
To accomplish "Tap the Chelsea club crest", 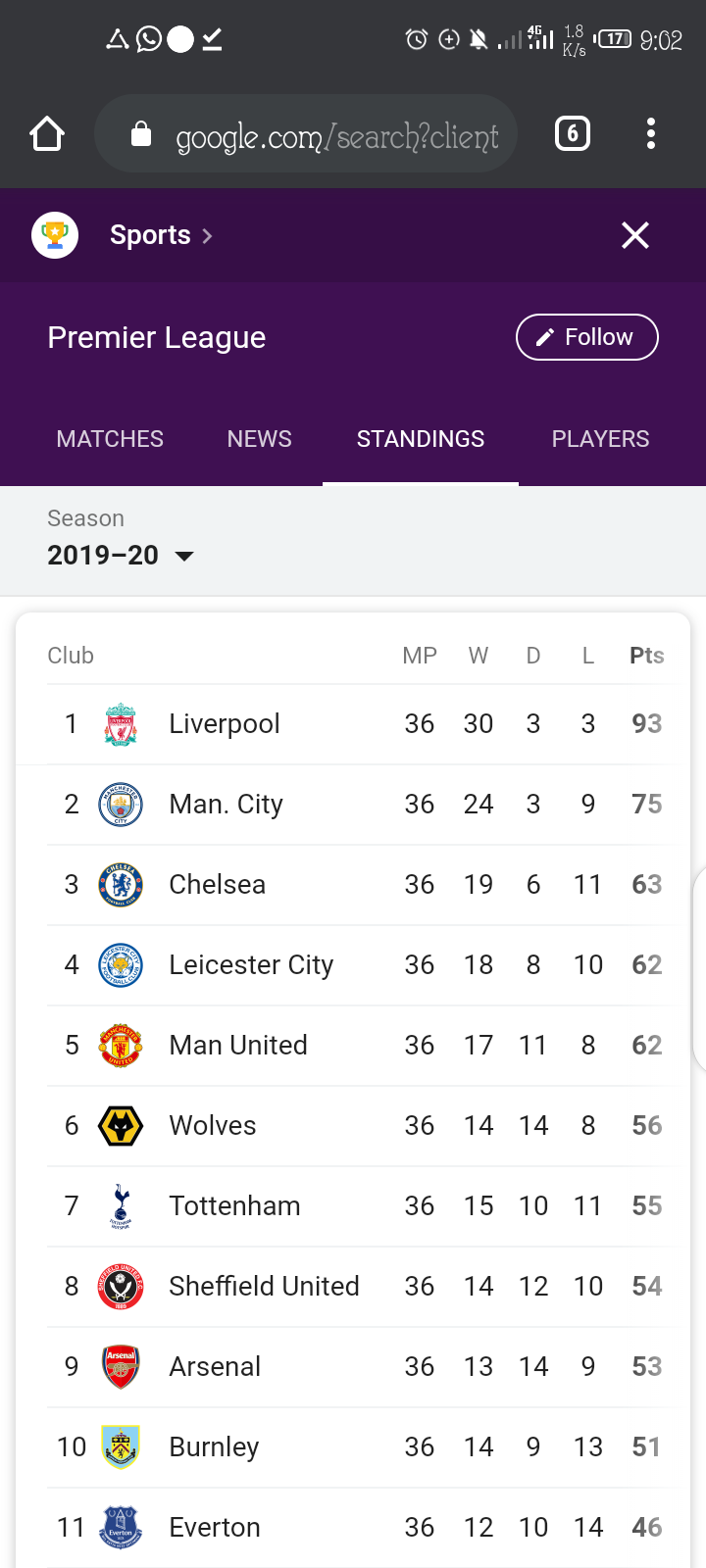I will point(121,885).
